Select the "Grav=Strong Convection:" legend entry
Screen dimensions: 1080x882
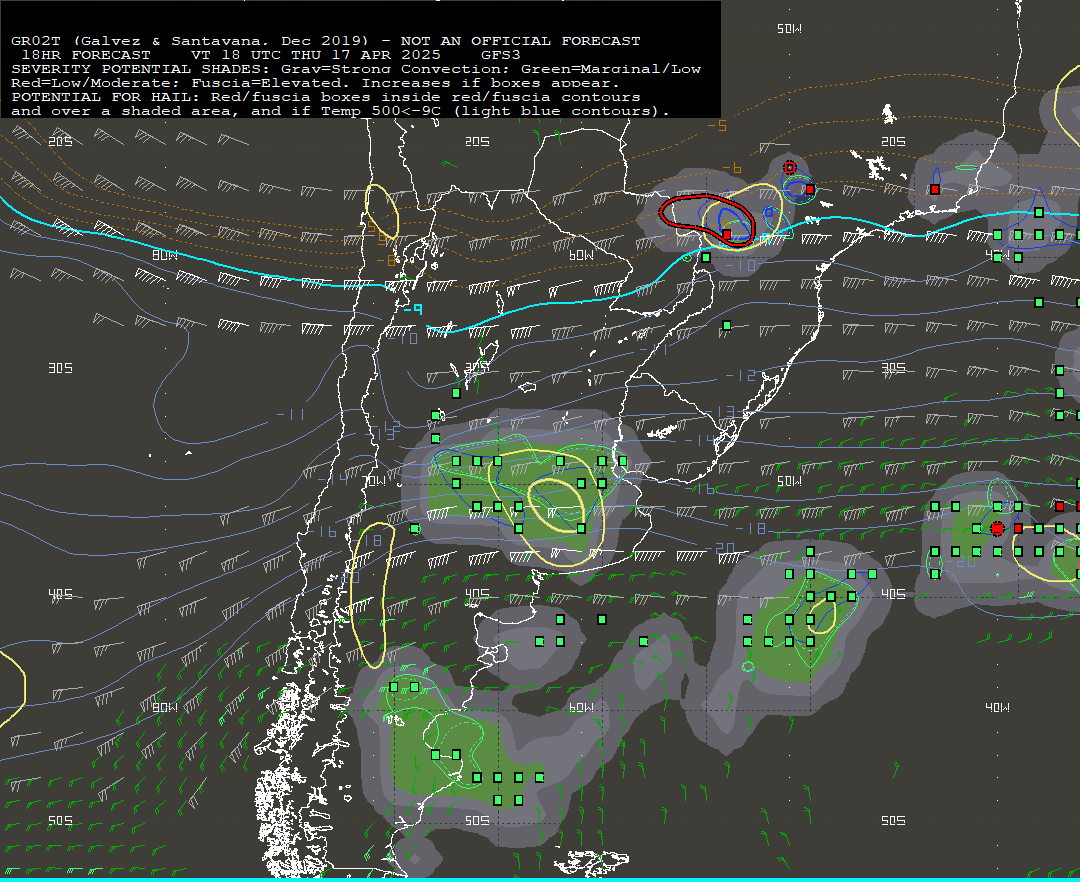pyautogui.click(x=395, y=69)
